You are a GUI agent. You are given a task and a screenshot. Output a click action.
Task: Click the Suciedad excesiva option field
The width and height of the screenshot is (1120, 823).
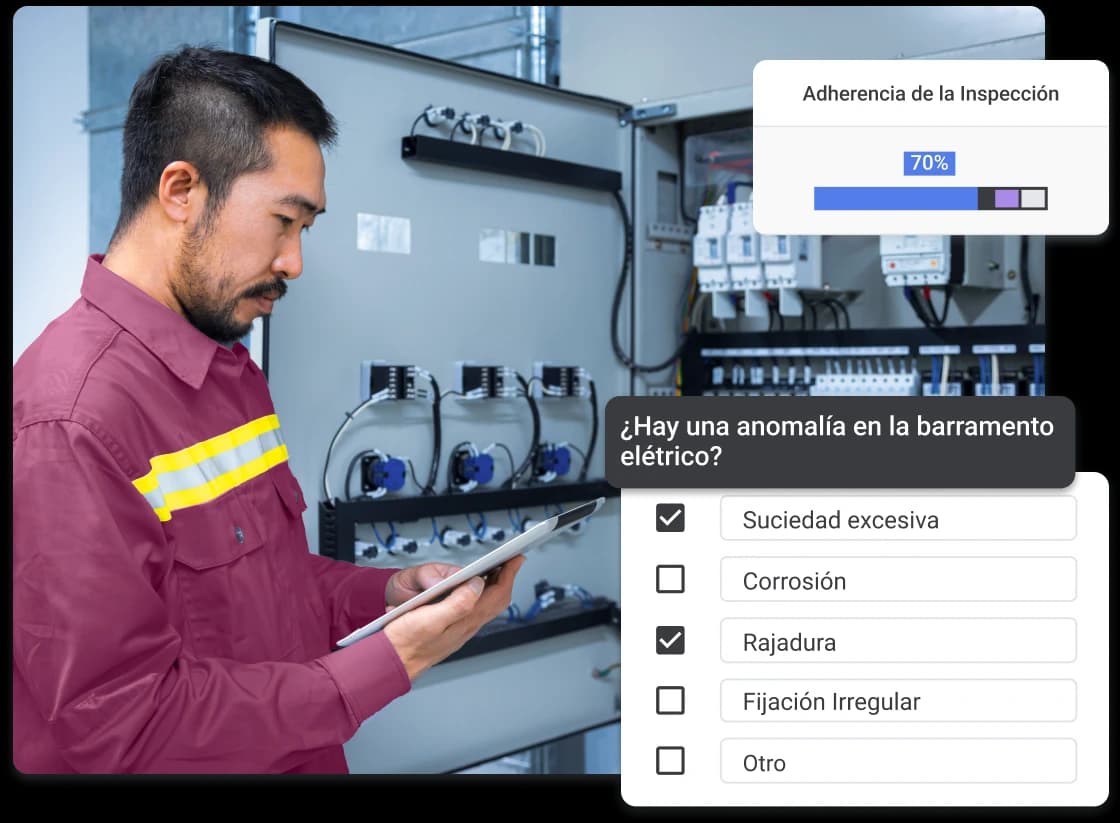click(897, 519)
